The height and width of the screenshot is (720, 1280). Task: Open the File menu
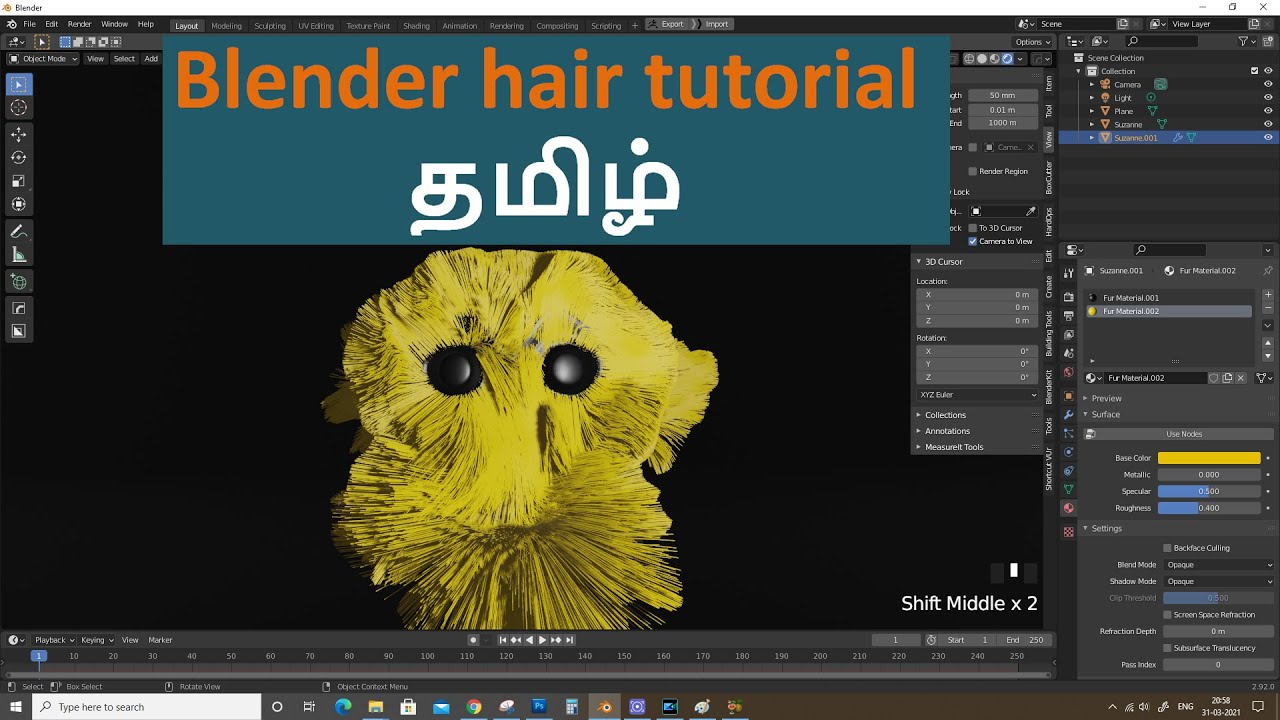29,24
